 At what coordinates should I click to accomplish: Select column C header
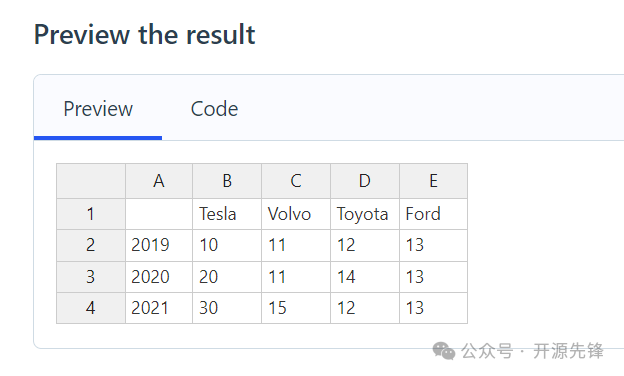[x=296, y=181]
